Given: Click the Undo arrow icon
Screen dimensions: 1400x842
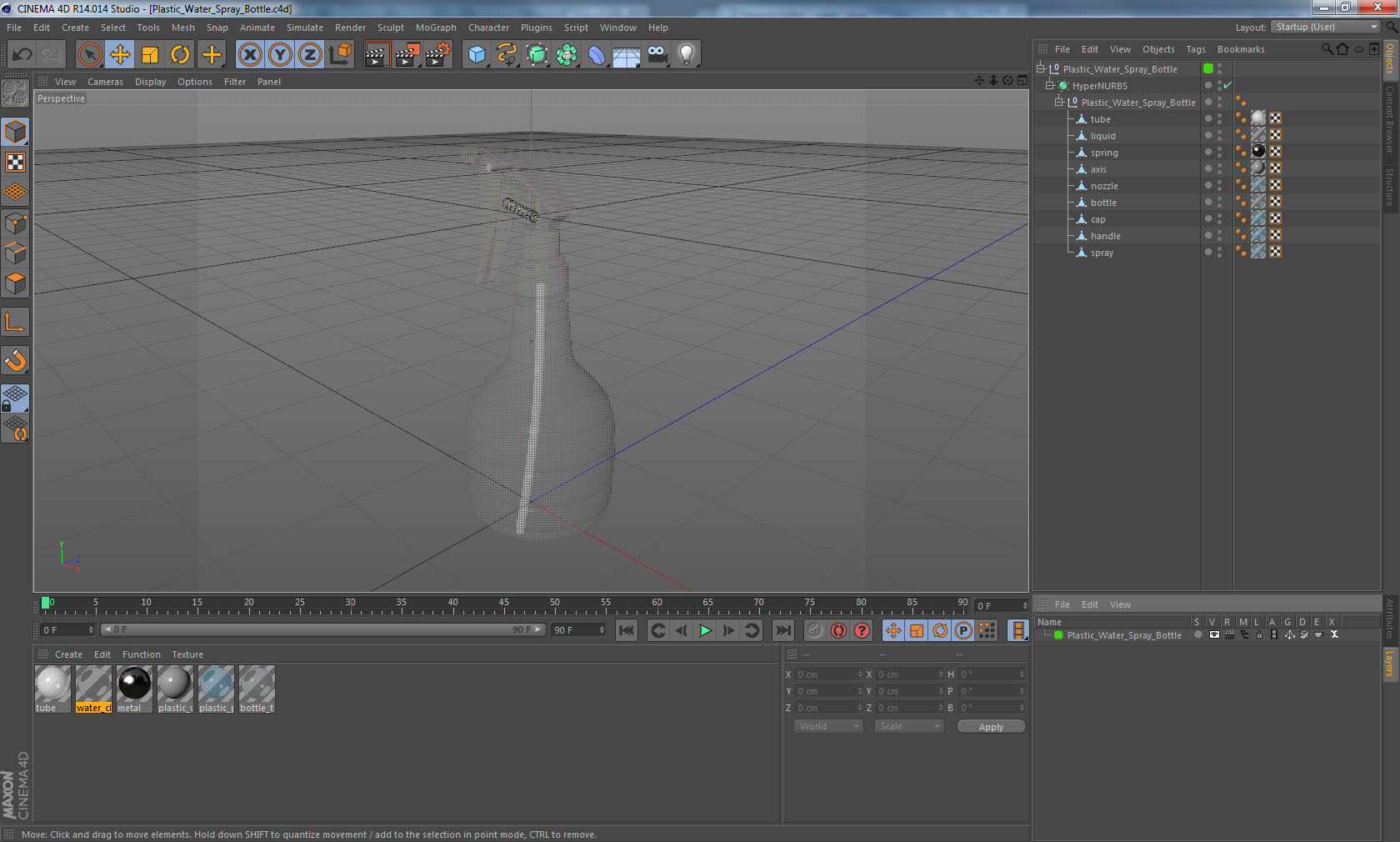Looking at the screenshot, I should pyautogui.click(x=22, y=55).
